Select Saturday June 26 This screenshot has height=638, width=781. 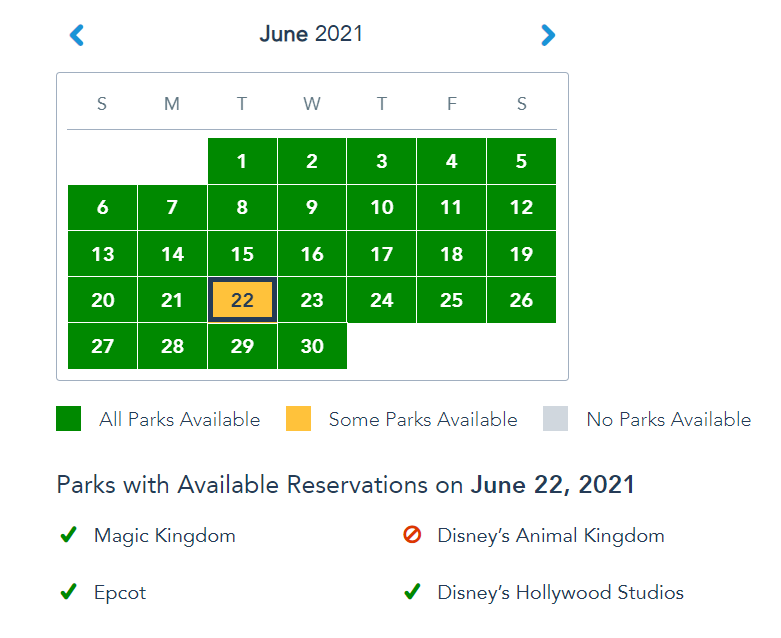click(521, 300)
